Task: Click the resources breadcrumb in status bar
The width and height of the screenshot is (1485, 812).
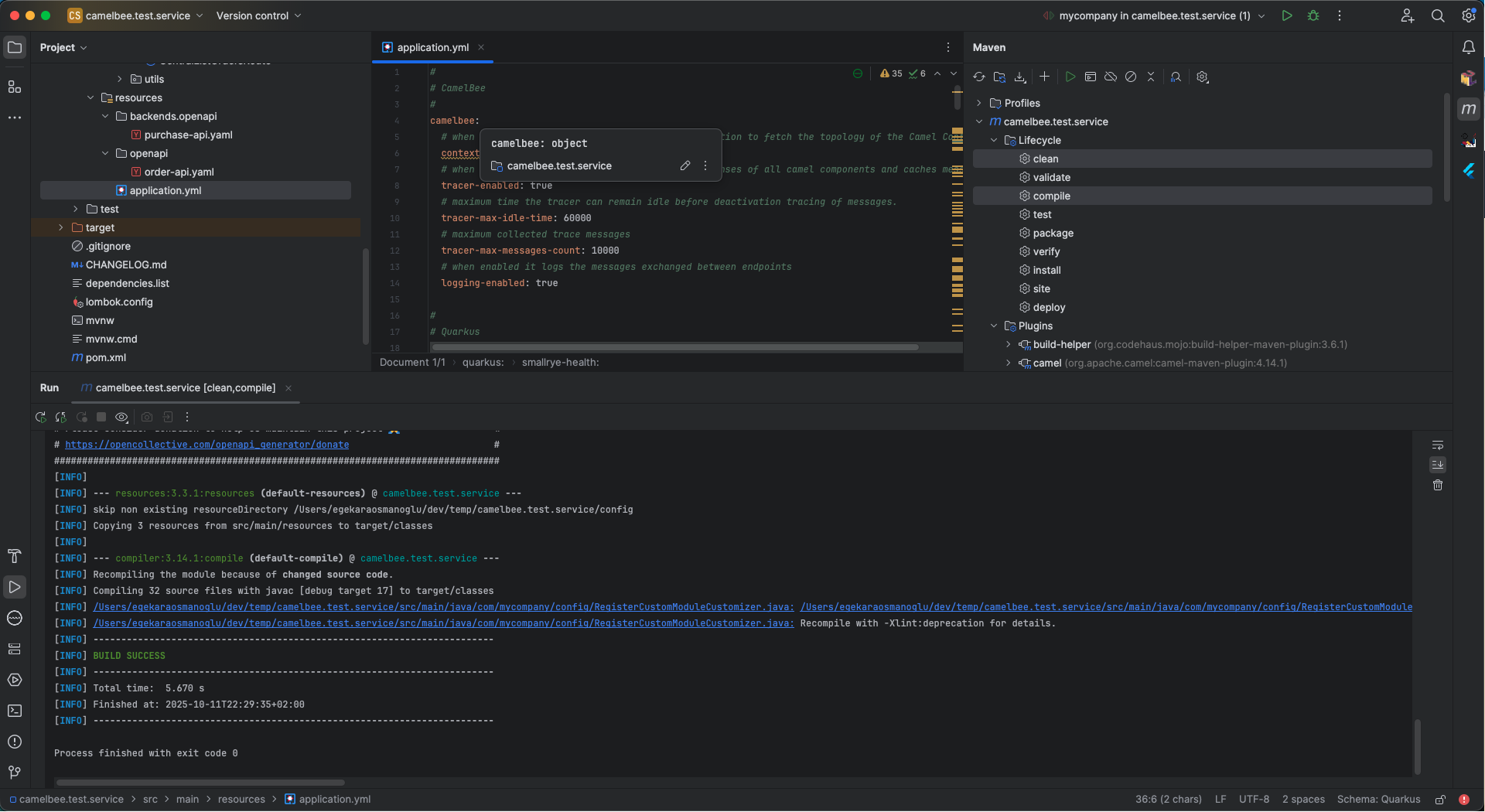Action: tap(241, 800)
